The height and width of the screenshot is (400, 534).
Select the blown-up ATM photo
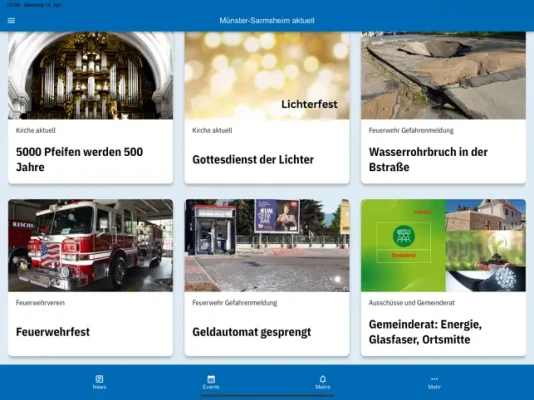click(x=267, y=245)
